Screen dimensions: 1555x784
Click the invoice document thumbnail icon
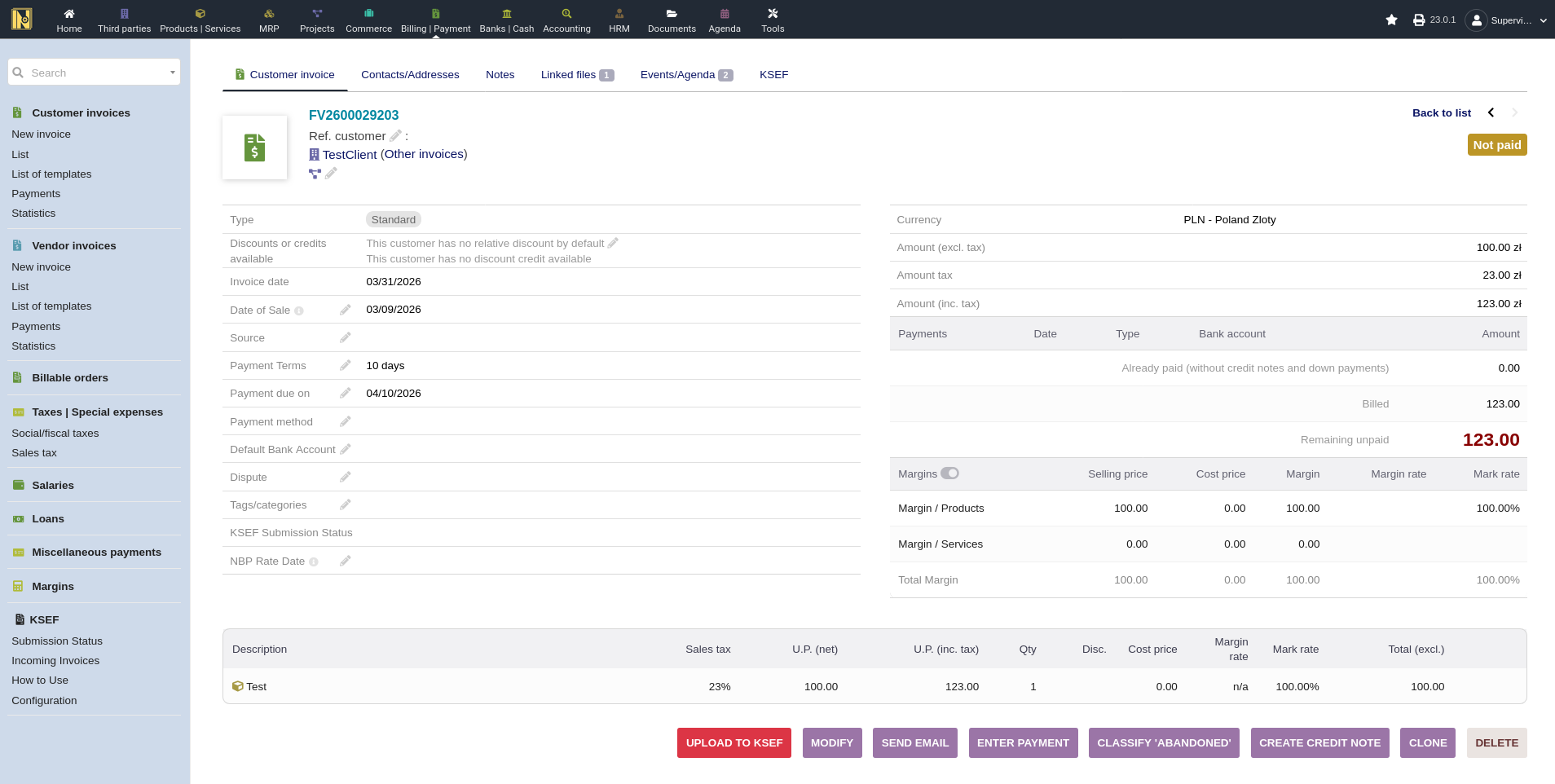[x=254, y=148]
